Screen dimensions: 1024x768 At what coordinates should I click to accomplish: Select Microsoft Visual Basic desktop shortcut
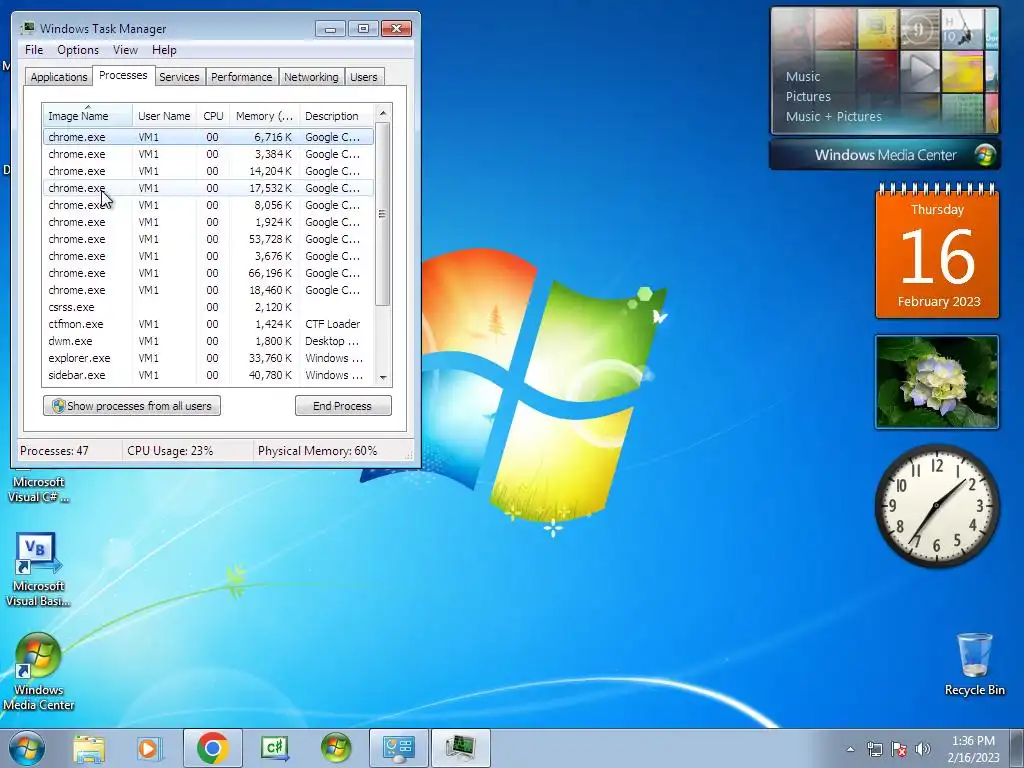(38, 569)
